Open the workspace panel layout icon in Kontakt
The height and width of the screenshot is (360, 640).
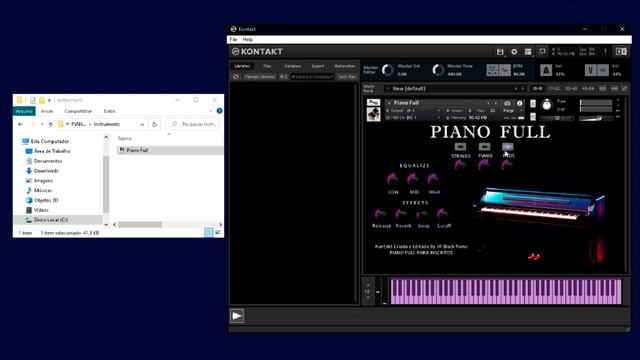pos(528,52)
